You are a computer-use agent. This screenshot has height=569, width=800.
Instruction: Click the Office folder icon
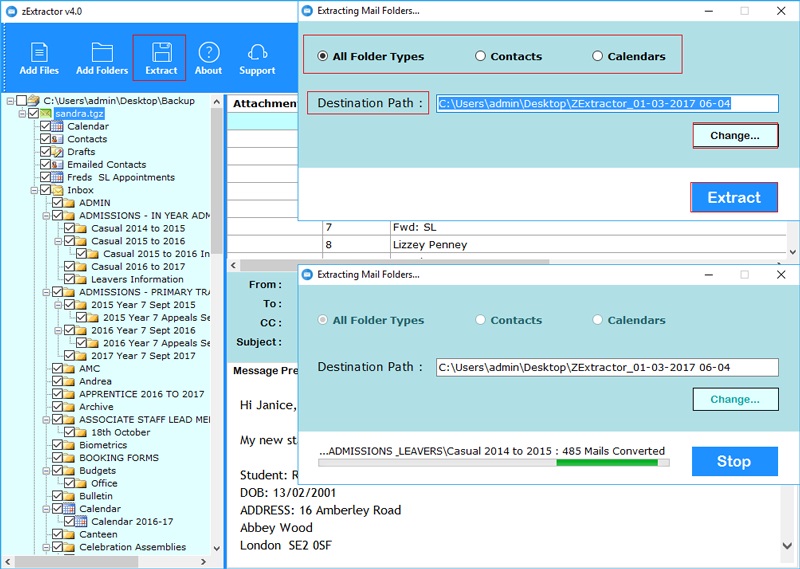pos(82,483)
